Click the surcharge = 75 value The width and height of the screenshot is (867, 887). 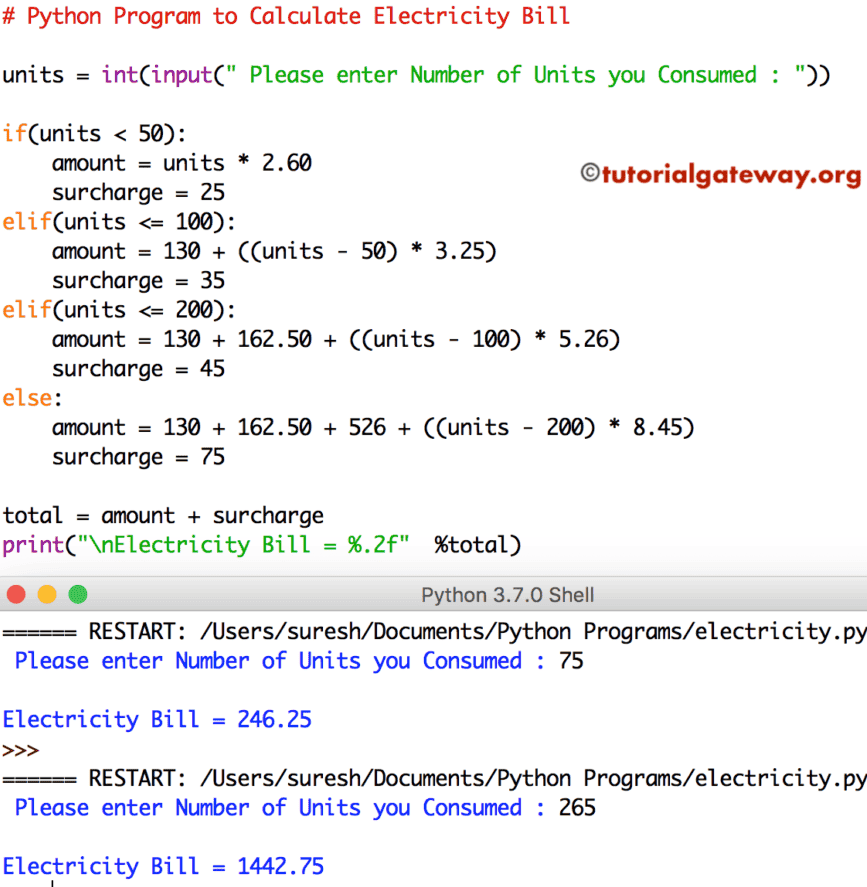pos(139,456)
